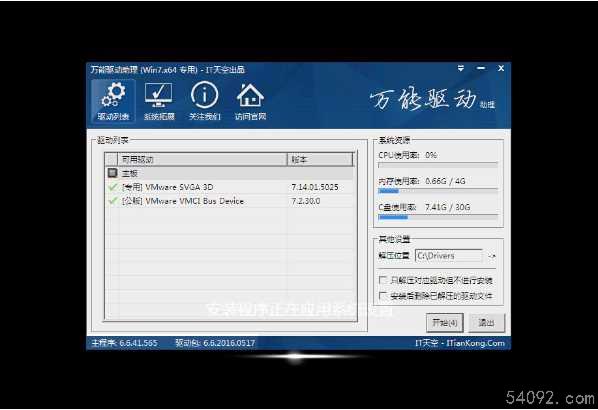This screenshot has width=598, height=410.
Task: Click the C:\Drivers extraction path field
Action: pos(449,256)
